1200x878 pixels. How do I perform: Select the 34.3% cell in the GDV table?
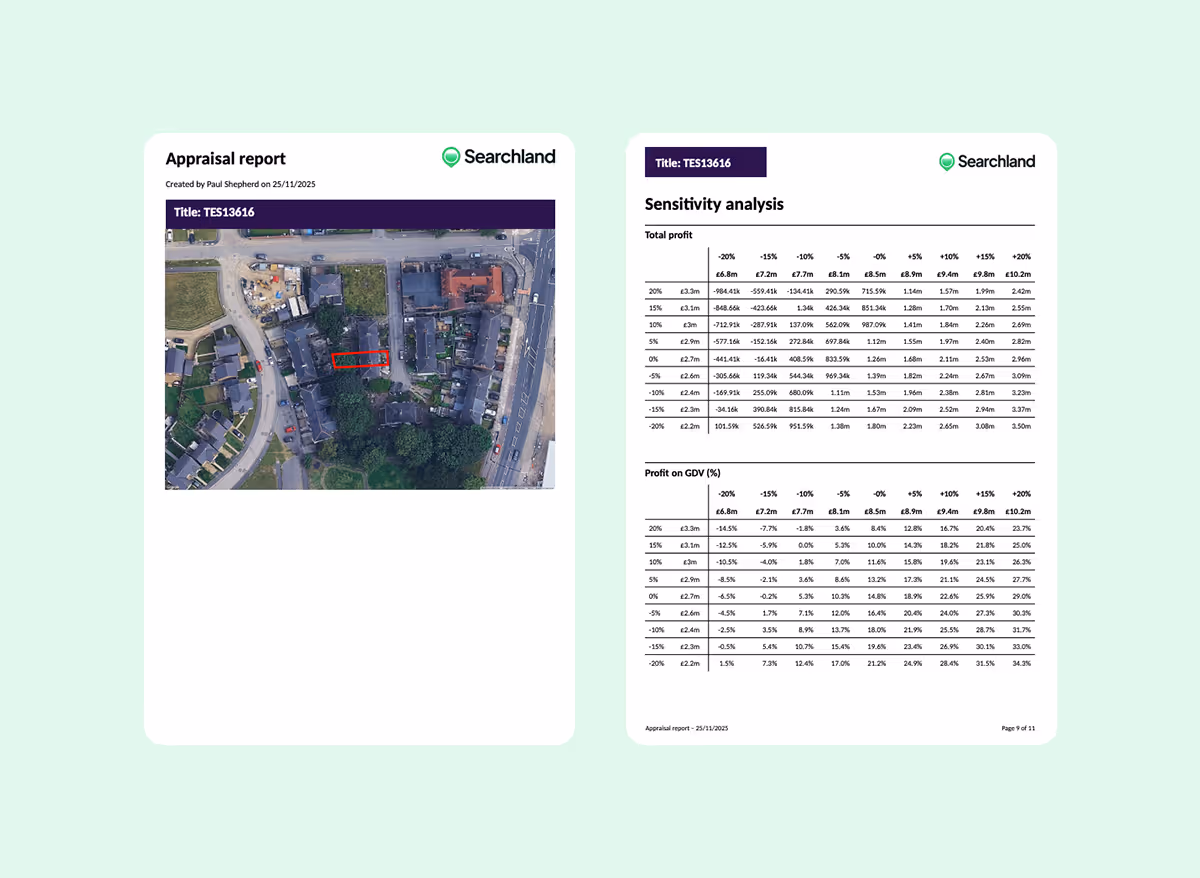(1020, 663)
